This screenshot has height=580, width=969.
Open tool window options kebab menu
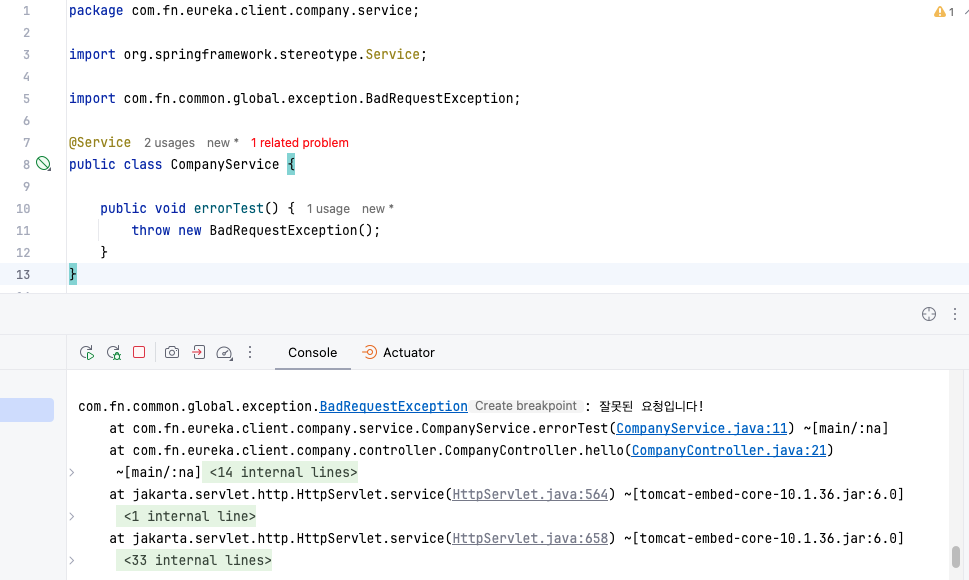tap(955, 314)
